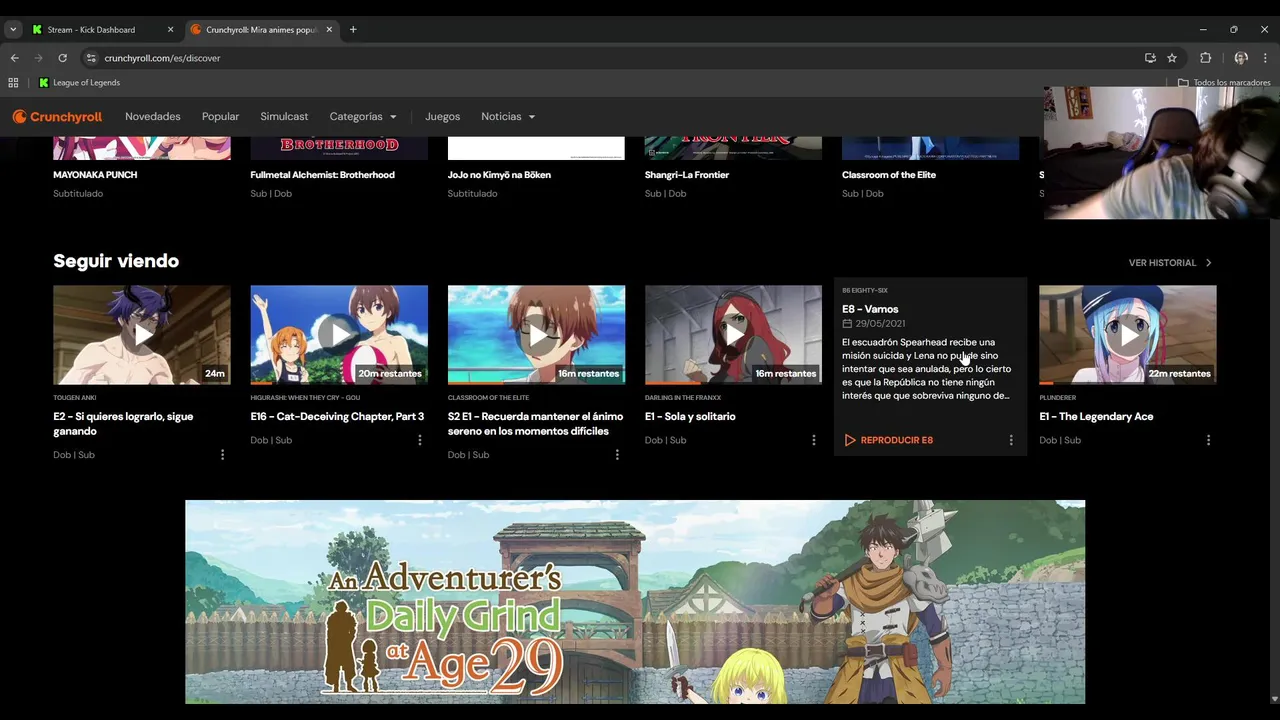The width and height of the screenshot is (1280, 720).
Task: Open S2 E1 - Recuerda mantener el ánimo title
Action: (535, 424)
